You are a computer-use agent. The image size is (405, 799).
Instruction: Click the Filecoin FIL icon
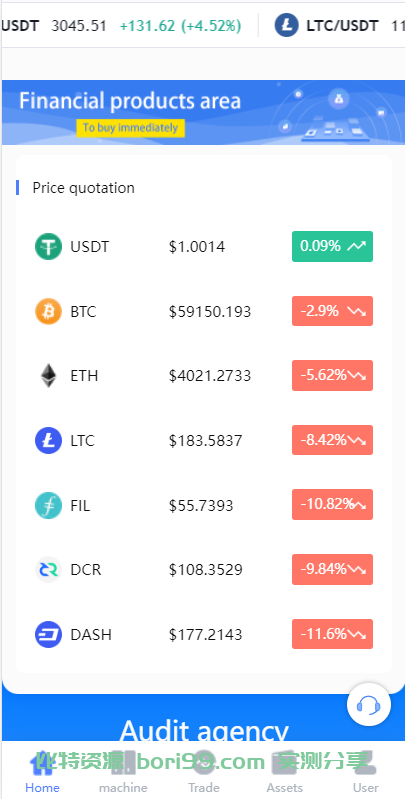[x=48, y=505]
